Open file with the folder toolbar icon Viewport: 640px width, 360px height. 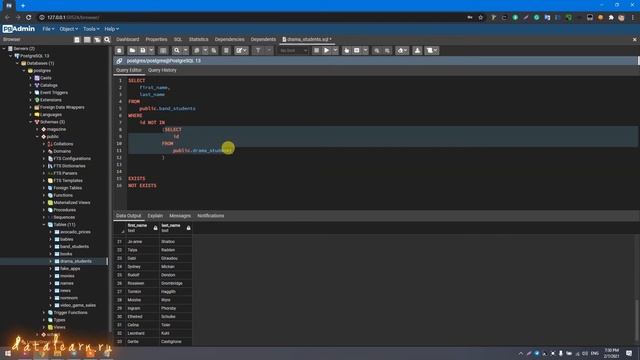click(x=132, y=51)
